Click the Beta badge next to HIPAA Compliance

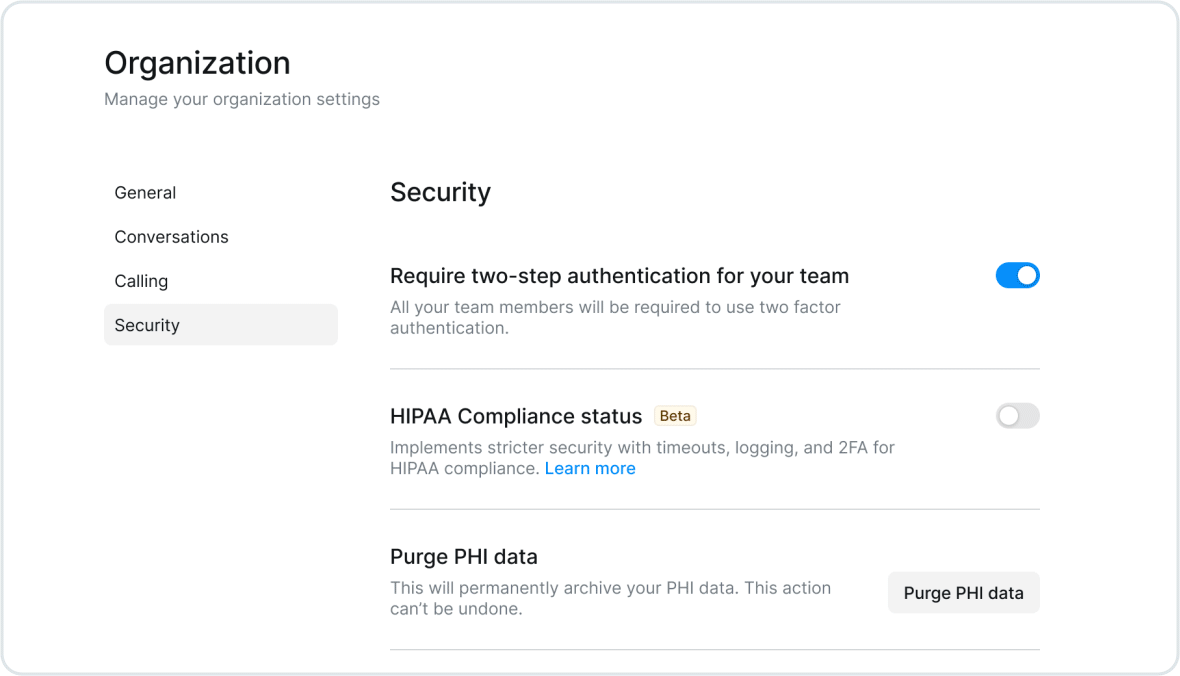(675, 416)
